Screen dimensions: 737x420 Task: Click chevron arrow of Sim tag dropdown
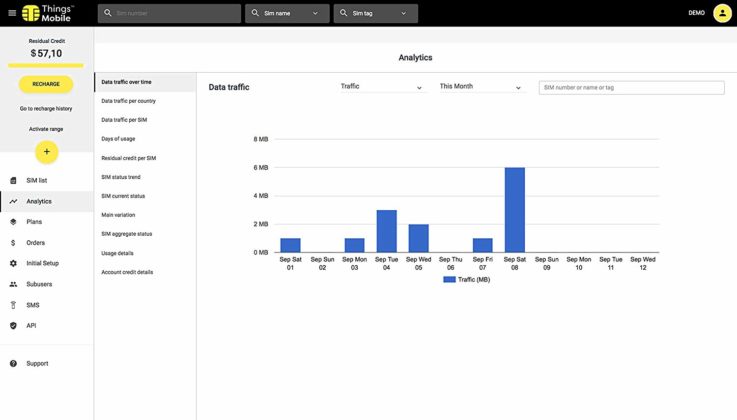pyautogui.click(x=403, y=14)
